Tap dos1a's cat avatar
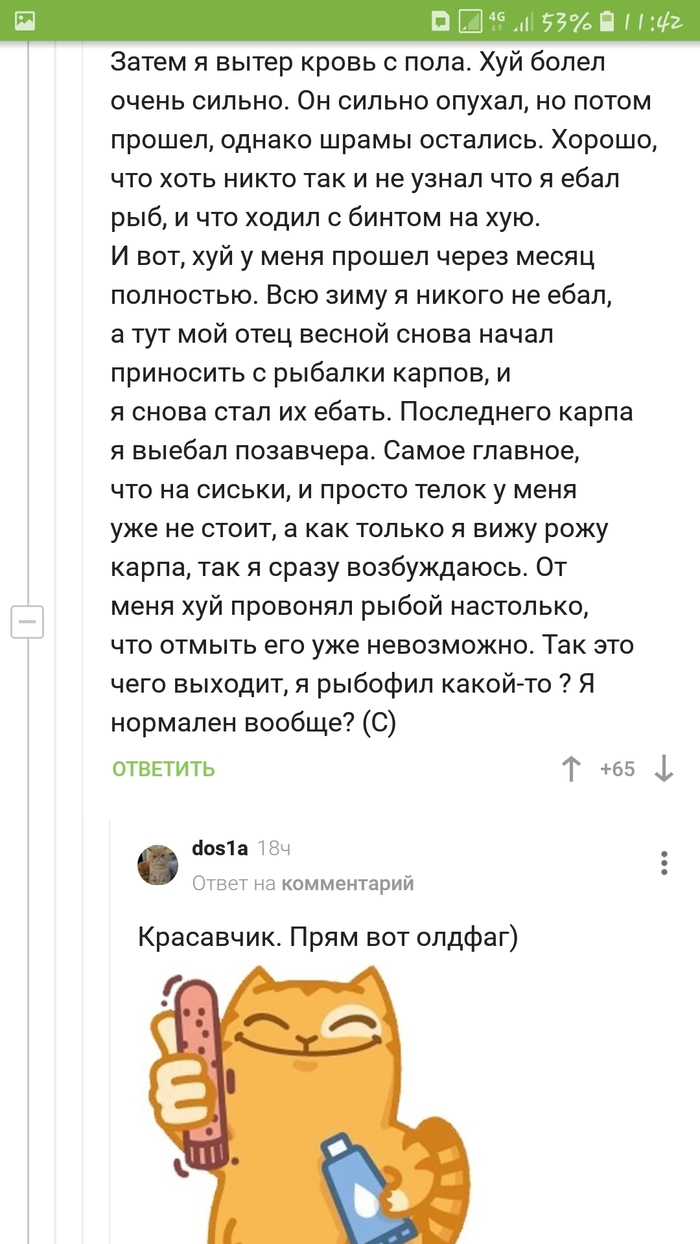Screen dimensions: 700x1244 [158, 865]
